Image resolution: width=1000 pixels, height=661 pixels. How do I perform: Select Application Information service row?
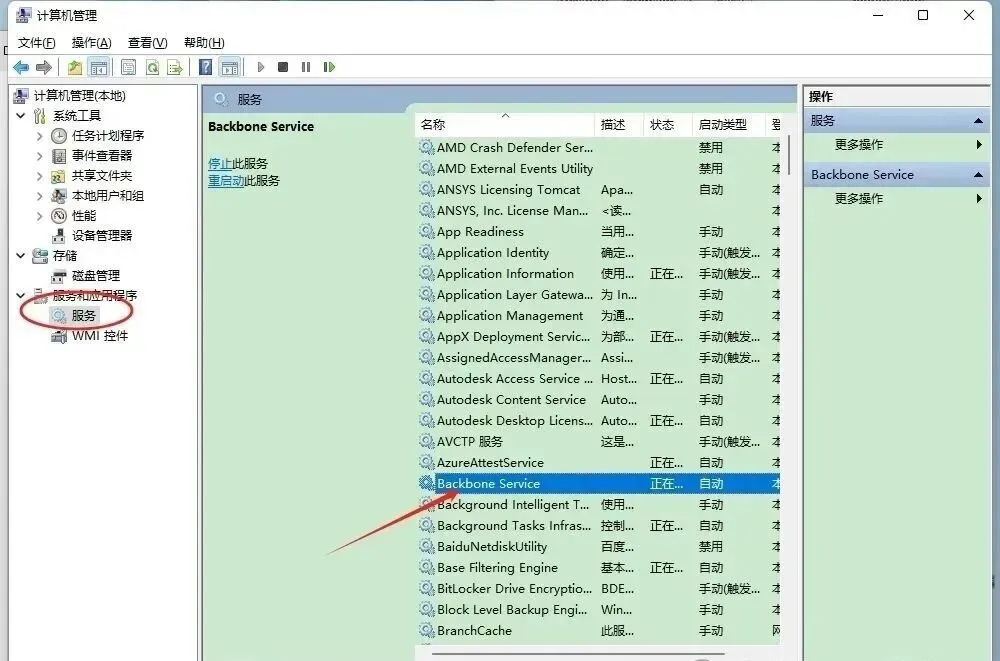(598, 274)
